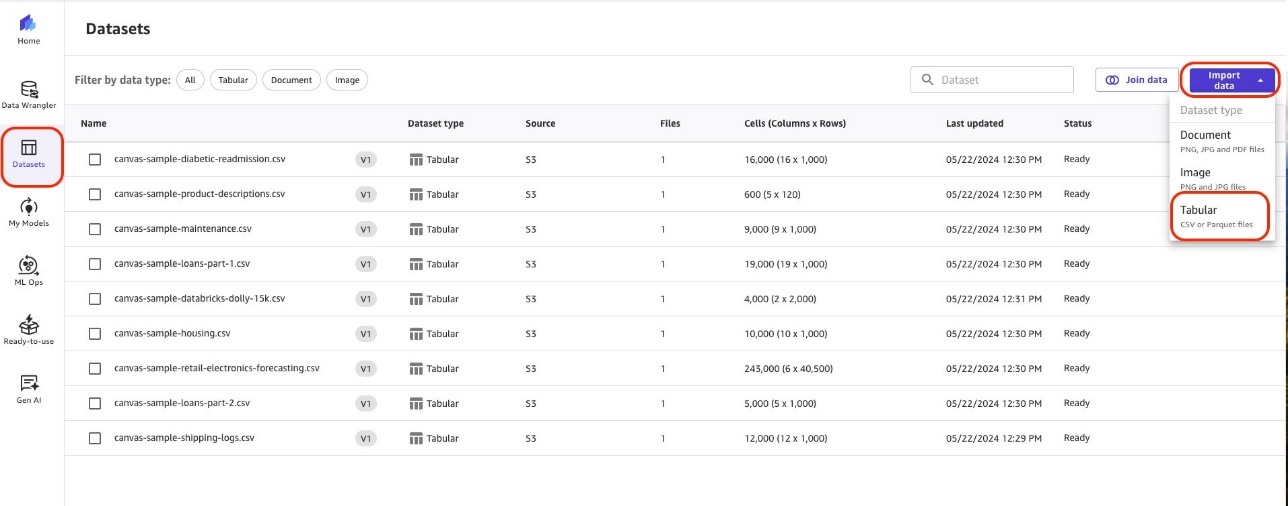The image size is (1288, 506).
Task: Click the Tabular icon in retail-electronics-forecasting row
Action: tap(416, 368)
